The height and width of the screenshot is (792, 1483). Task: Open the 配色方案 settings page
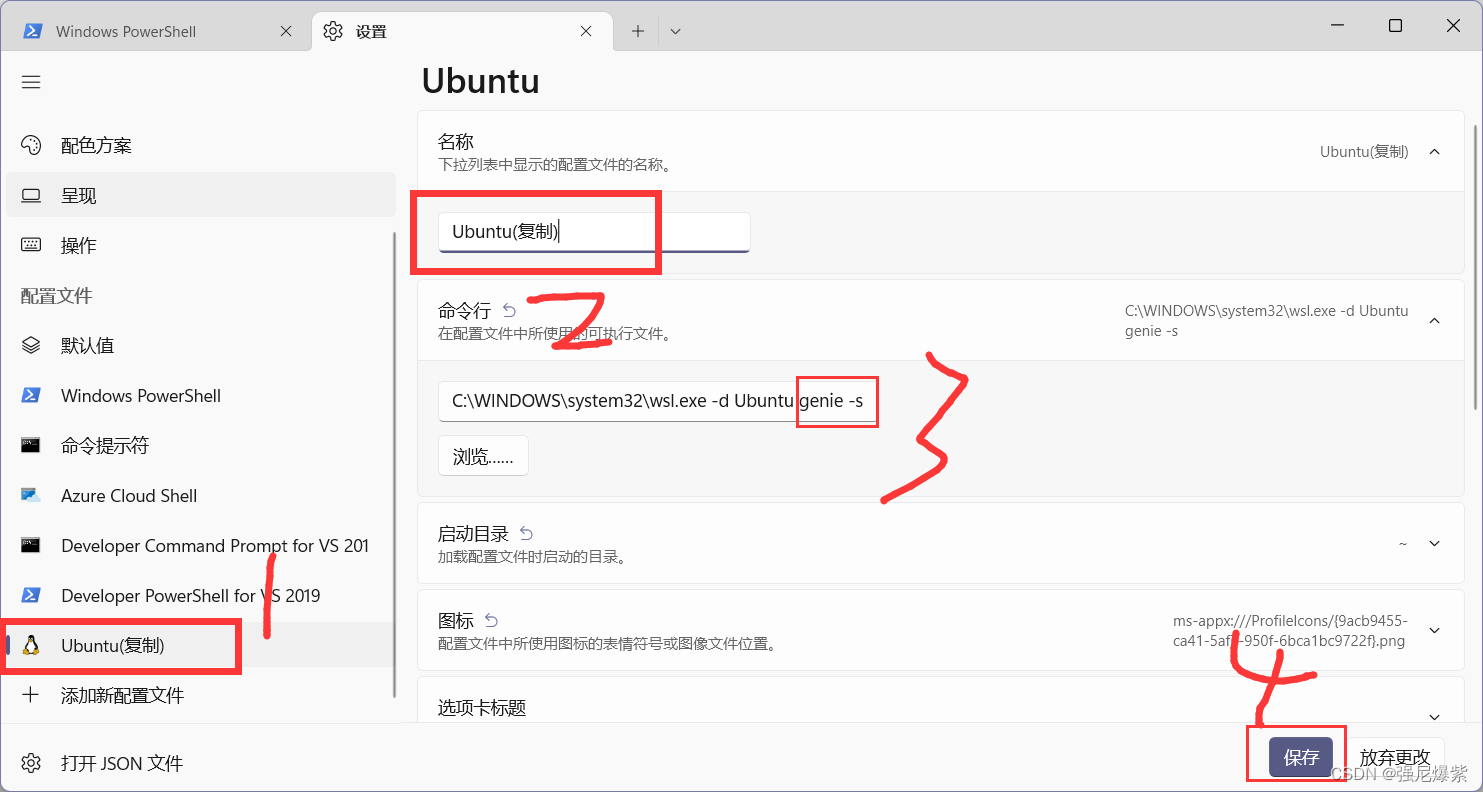click(201, 145)
